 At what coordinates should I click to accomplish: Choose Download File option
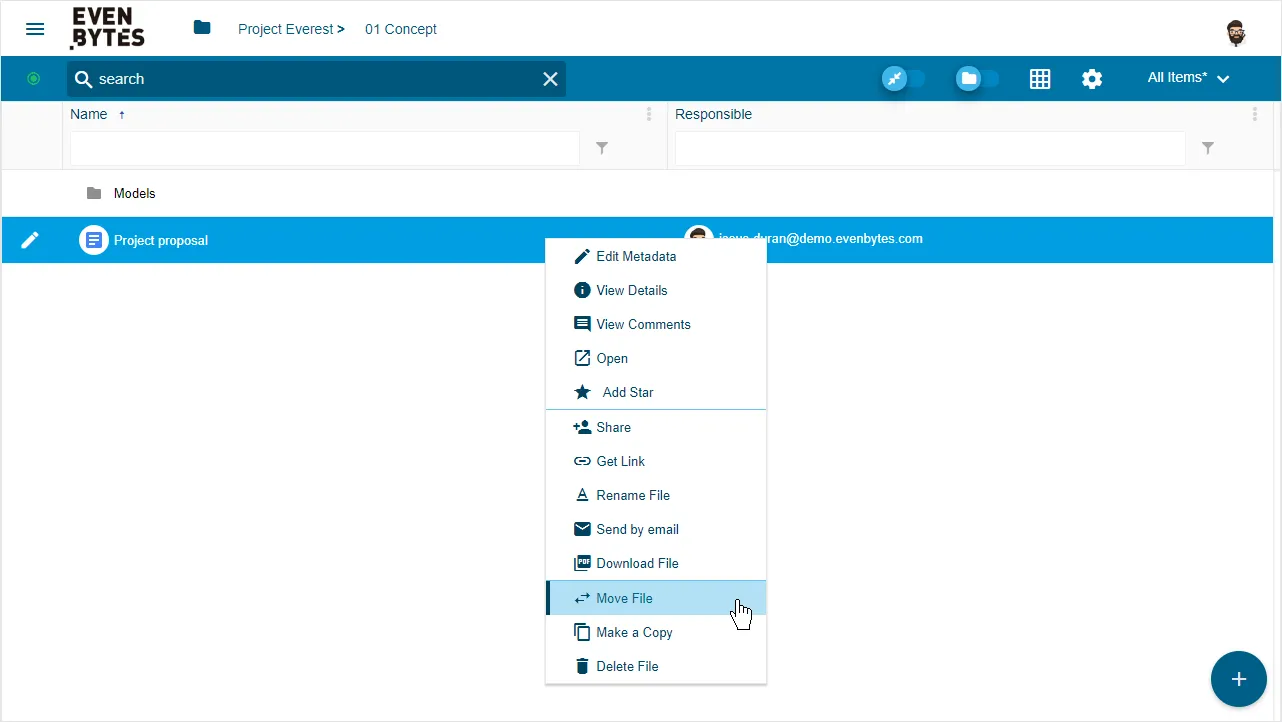point(656,563)
